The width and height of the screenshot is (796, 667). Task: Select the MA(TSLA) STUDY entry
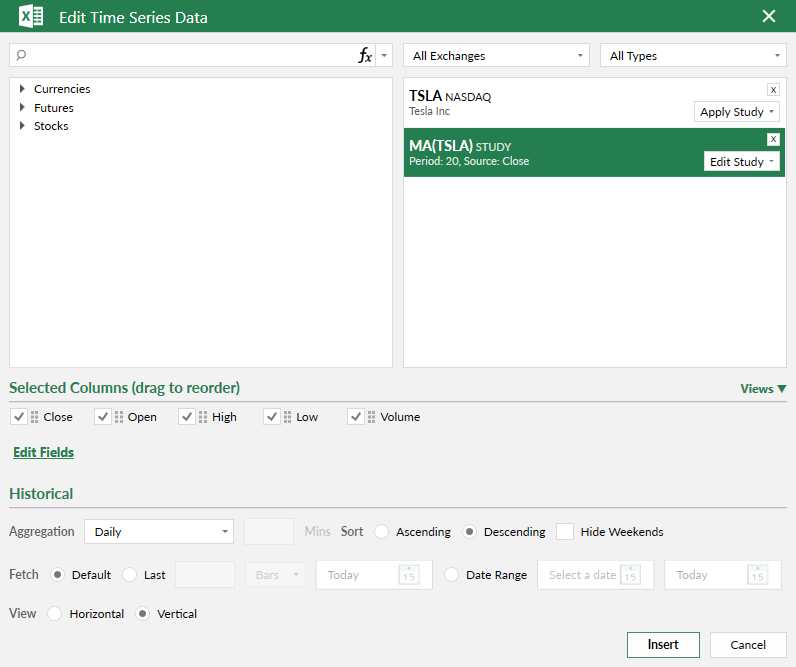(594, 153)
